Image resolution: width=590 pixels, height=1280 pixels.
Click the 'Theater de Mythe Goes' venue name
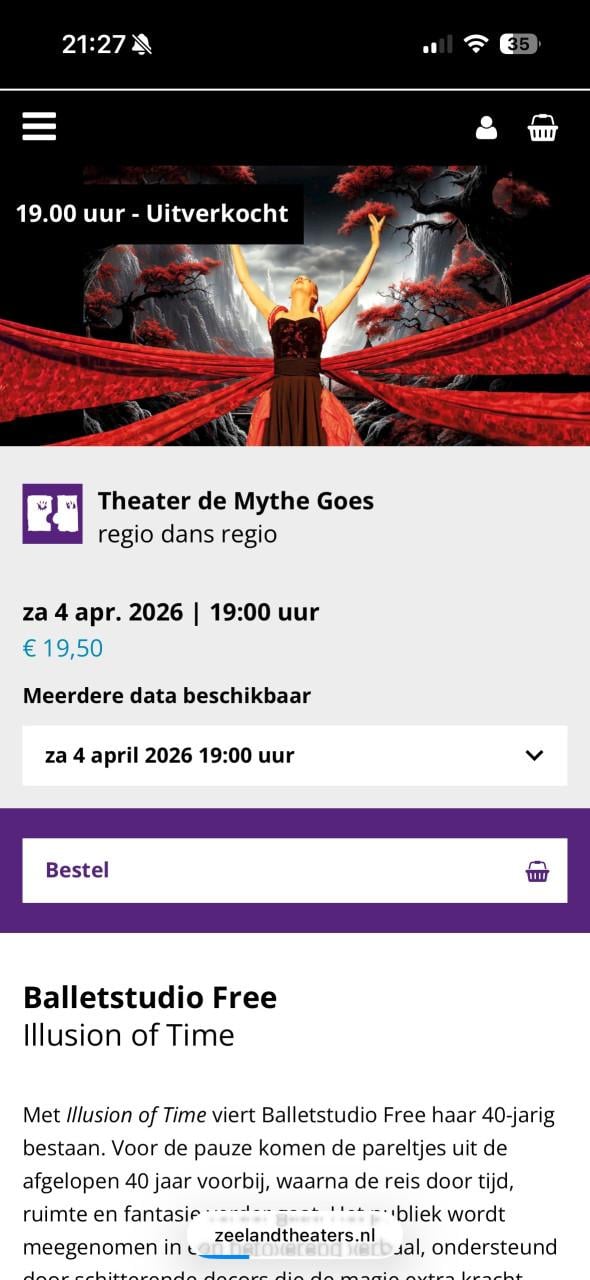[236, 501]
